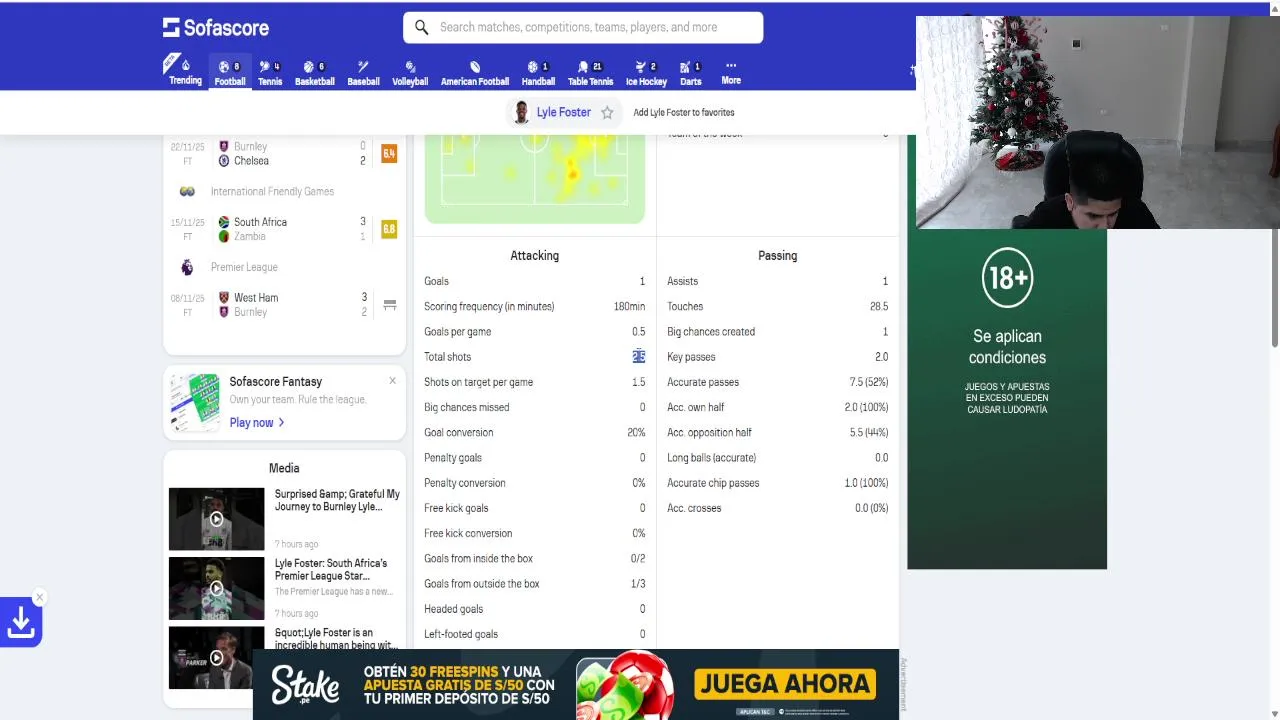Click the Acc. opposition half 5.5 (44%) value
1280x720 pixels.
click(869, 433)
